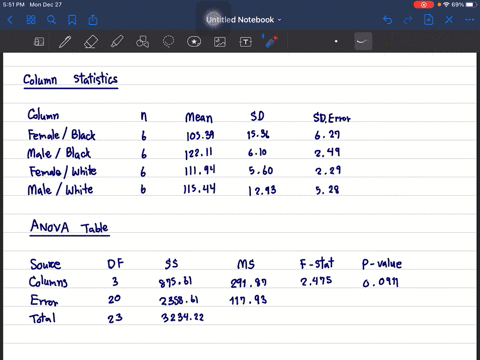The image size is (480, 360).
Task: Choose the curved stroke style option
Action: (363, 41)
